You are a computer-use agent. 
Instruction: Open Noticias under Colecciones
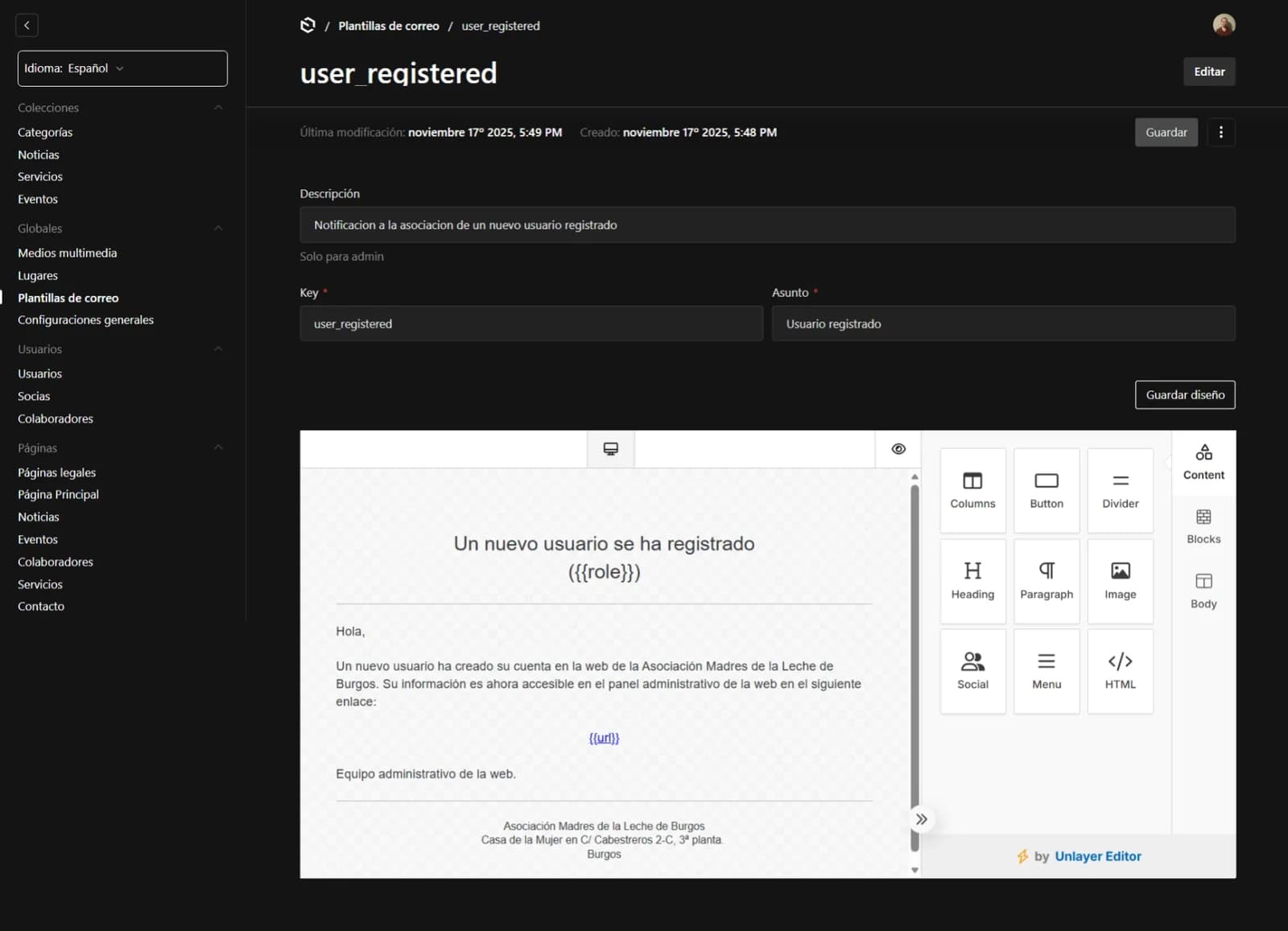39,154
